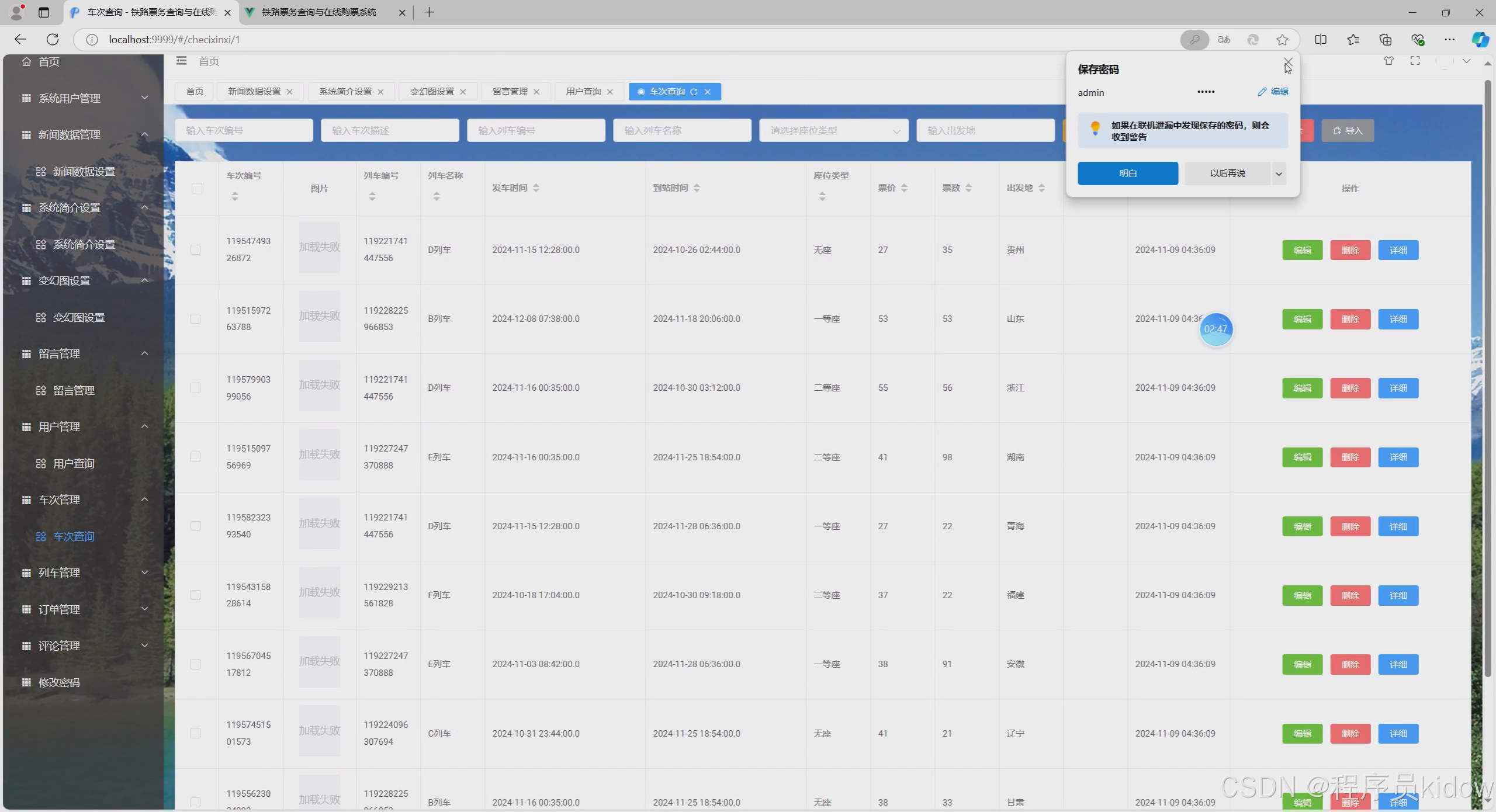Refresh the 车次查询 tab with its reload icon

click(694, 92)
